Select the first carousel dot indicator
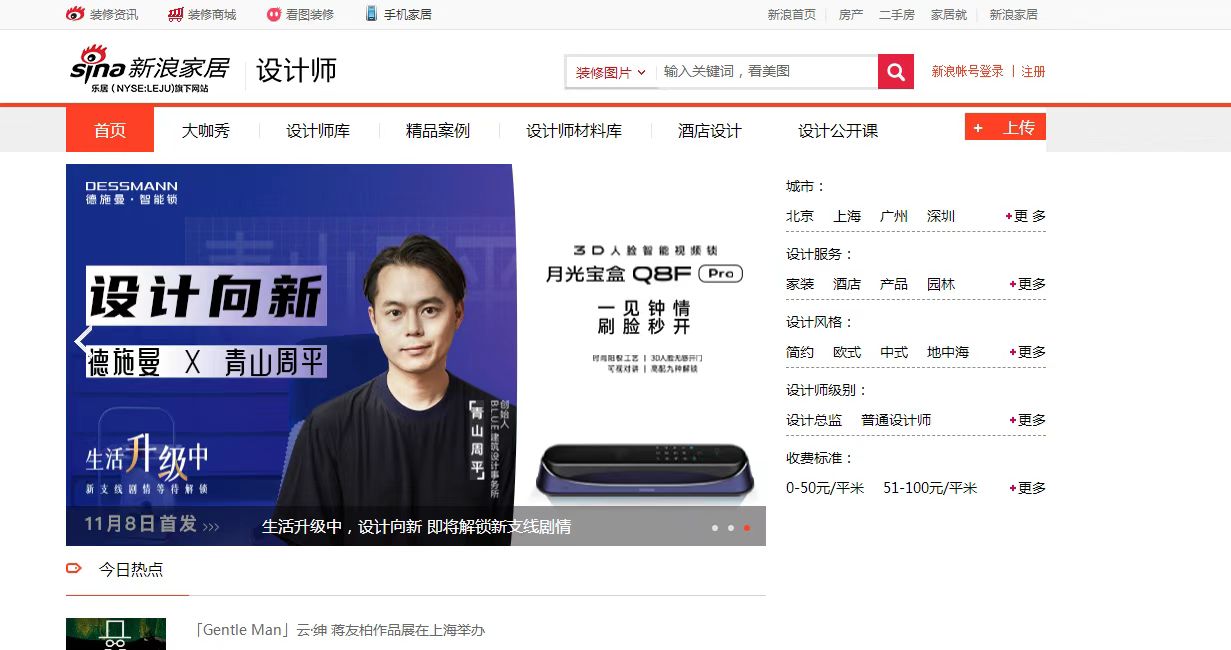Screen dimensions: 1231x650 click(x=714, y=527)
